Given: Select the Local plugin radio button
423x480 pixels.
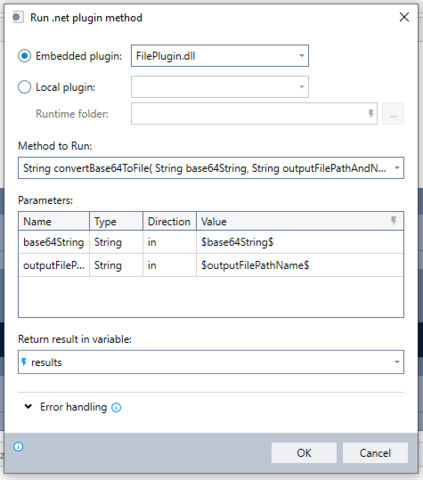Looking at the screenshot, I should [x=25, y=87].
